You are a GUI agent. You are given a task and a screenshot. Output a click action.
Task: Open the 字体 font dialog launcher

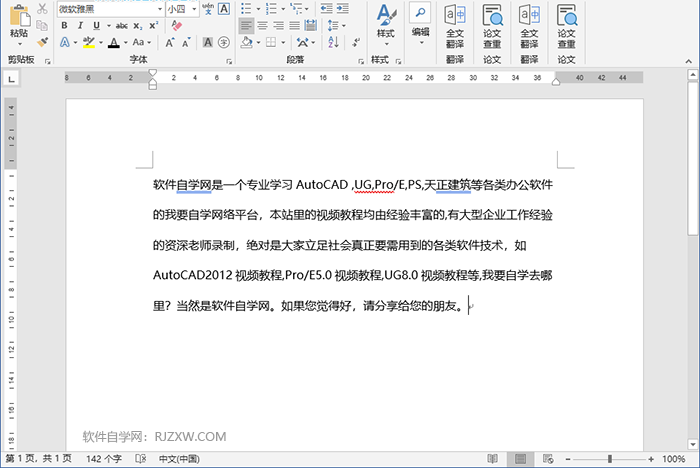229,61
